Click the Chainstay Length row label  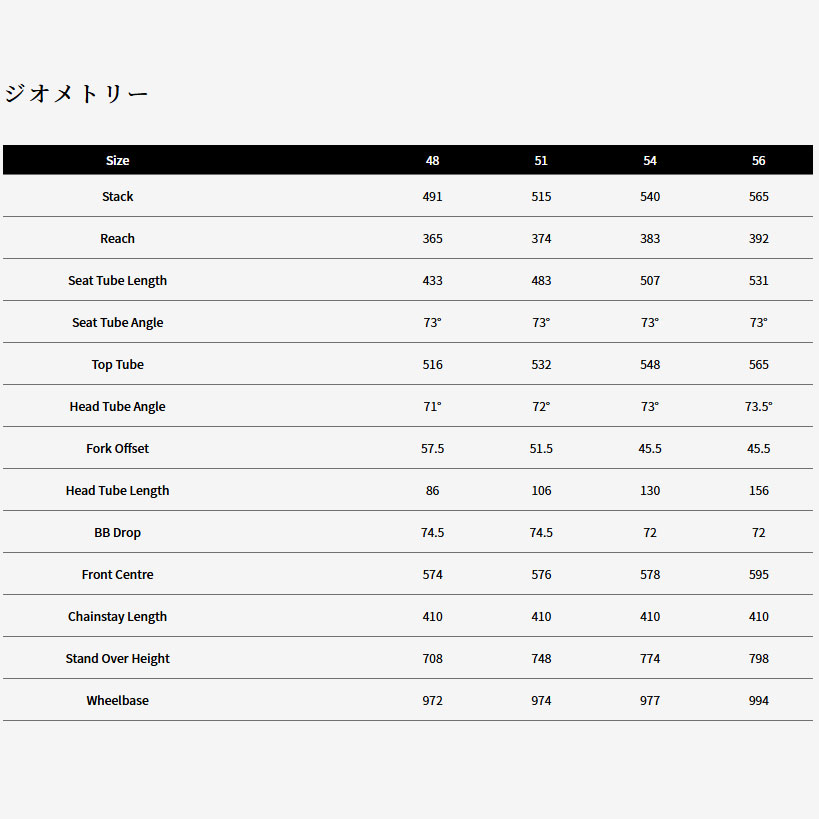(117, 617)
